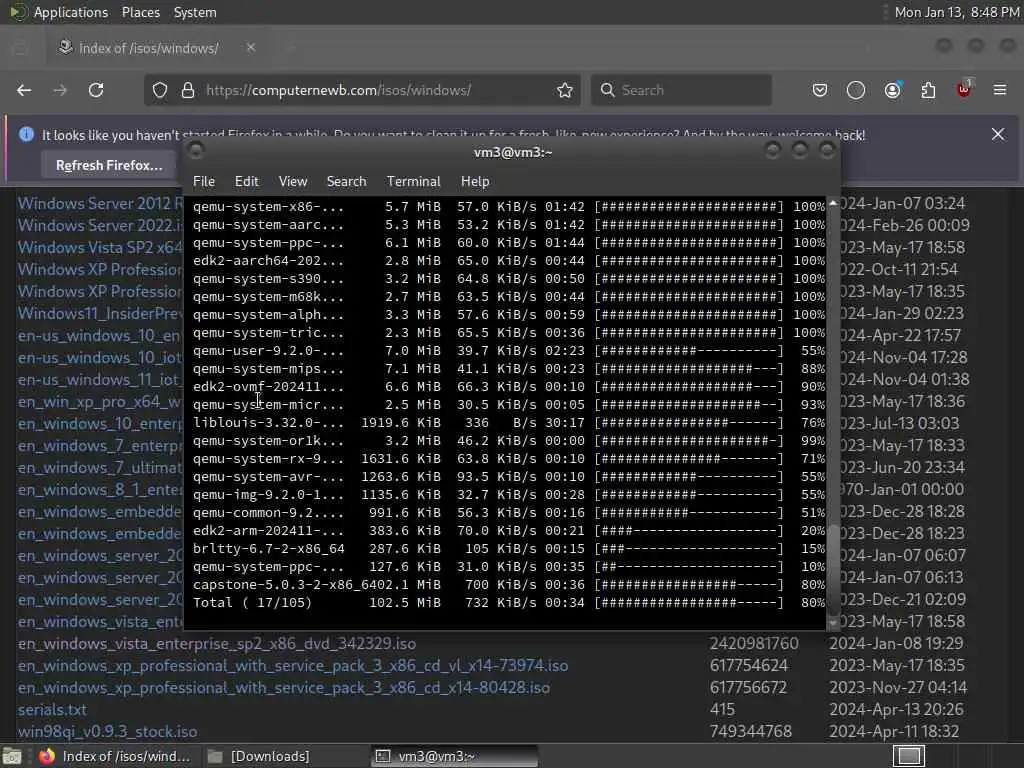The height and width of the screenshot is (768, 1024).
Task: Open the terminal Help menu
Action: [x=475, y=182]
